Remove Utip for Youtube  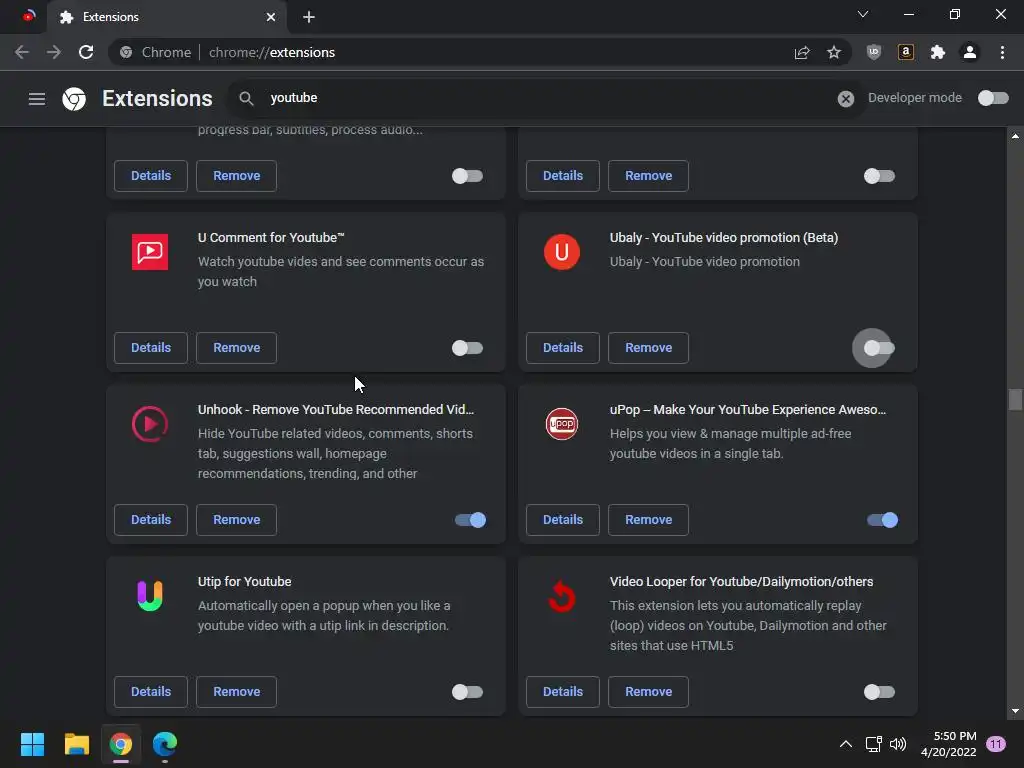(236, 692)
